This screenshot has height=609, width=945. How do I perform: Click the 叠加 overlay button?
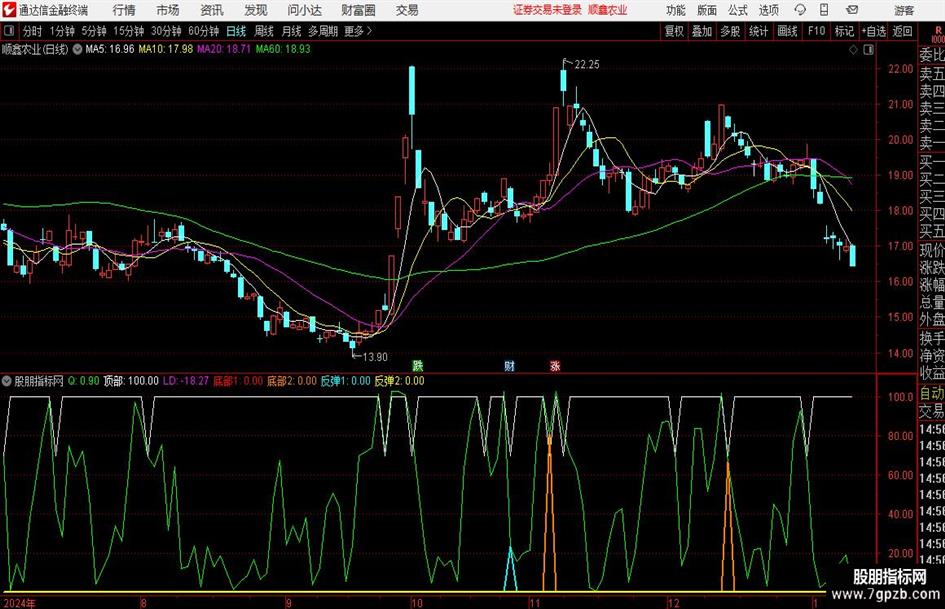pos(702,31)
